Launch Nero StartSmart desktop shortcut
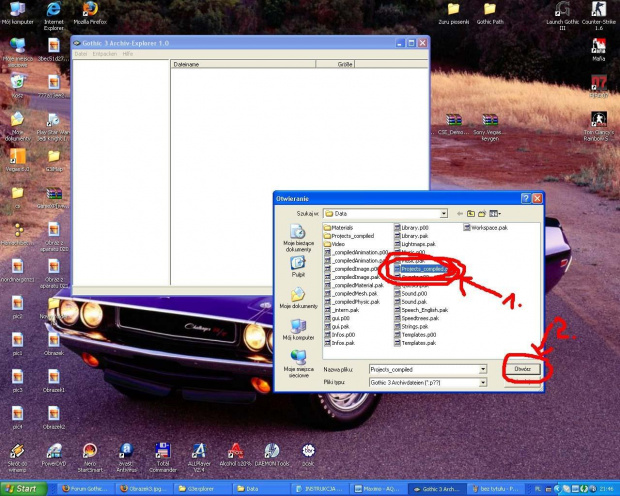This screenshot has height=496, width=620. tap(90, 457)
